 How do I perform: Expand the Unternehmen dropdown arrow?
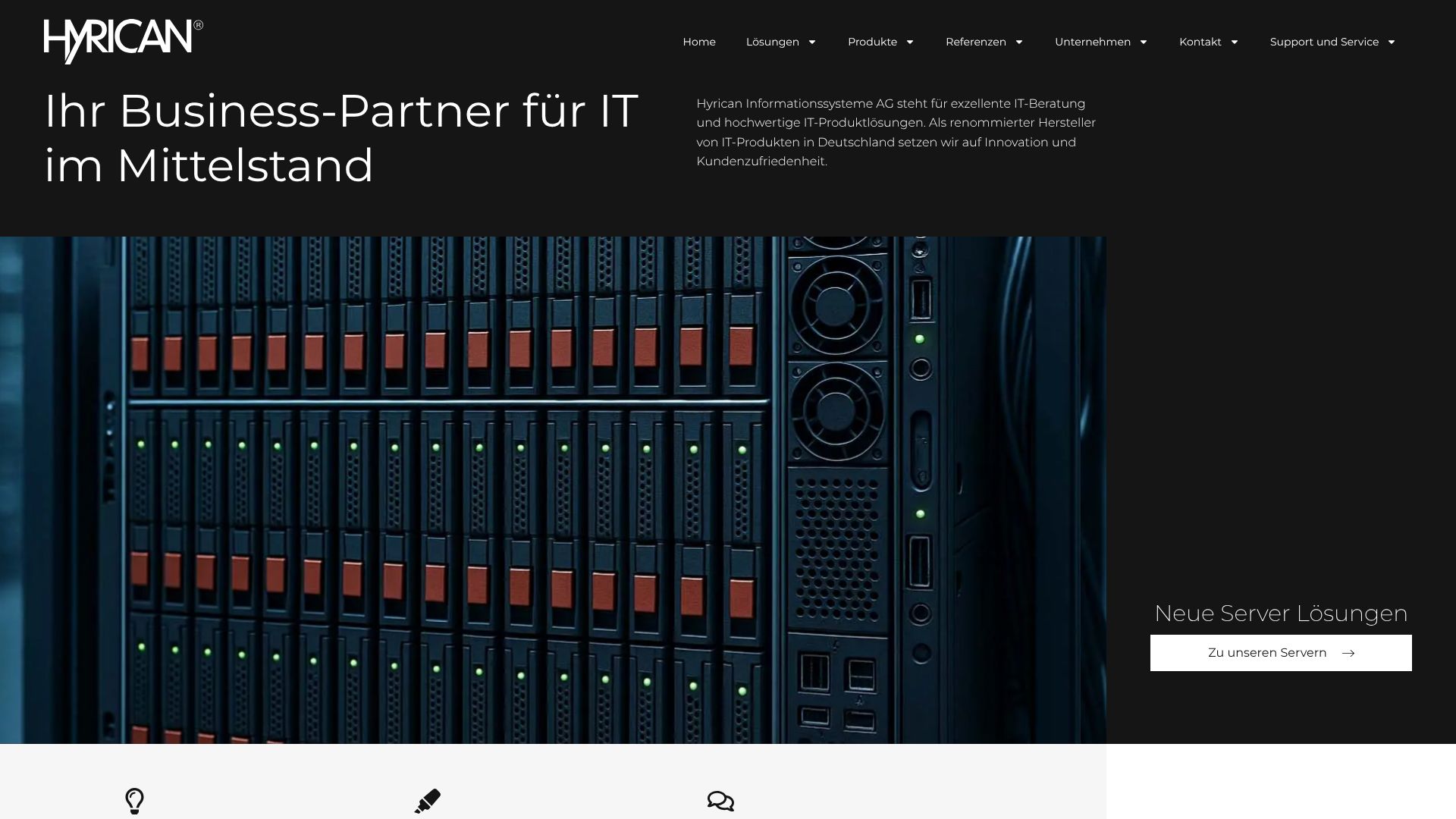[1144, 42]
